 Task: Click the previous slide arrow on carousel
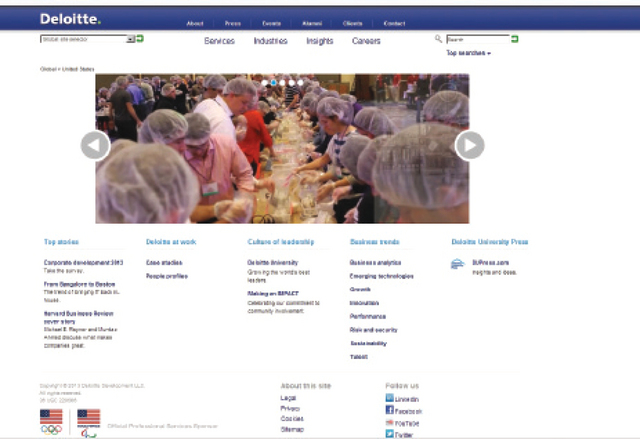95,146
